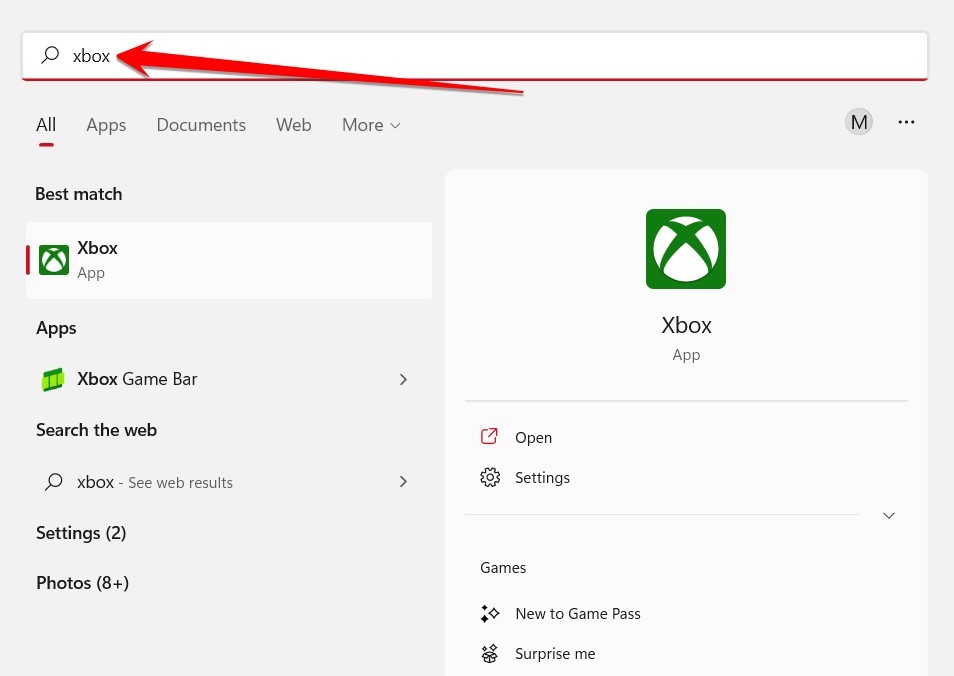Click the New to Game Pass sparkle icon
The width and height of the screenshot is (954, 676).
pos(490,613)
